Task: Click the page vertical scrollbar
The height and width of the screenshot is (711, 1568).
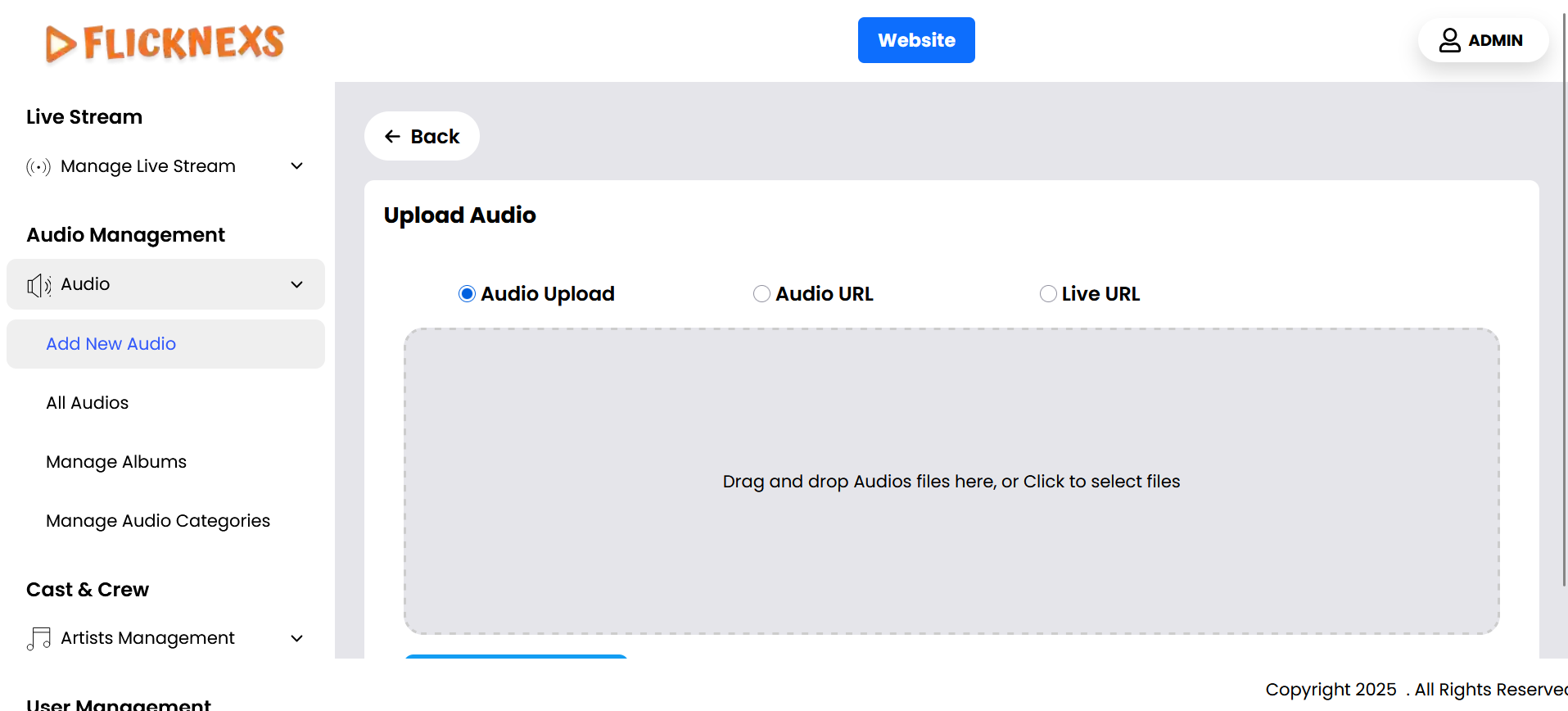Action: tap(1564, 328)
